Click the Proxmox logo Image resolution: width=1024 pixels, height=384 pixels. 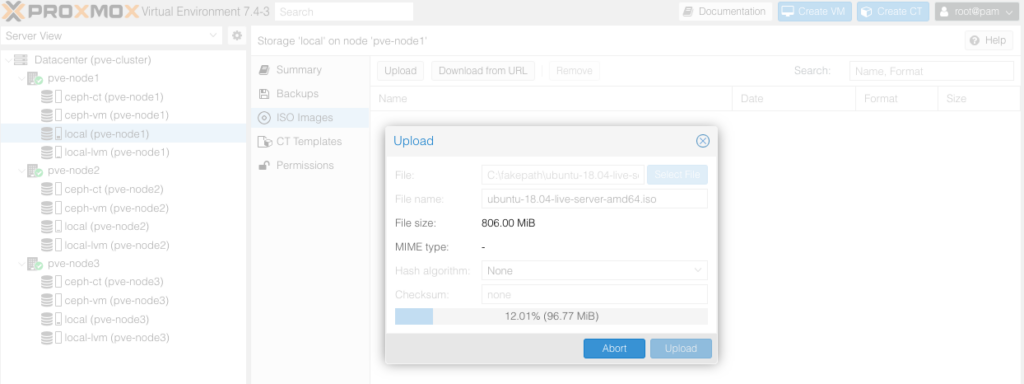tap(71, 11)
